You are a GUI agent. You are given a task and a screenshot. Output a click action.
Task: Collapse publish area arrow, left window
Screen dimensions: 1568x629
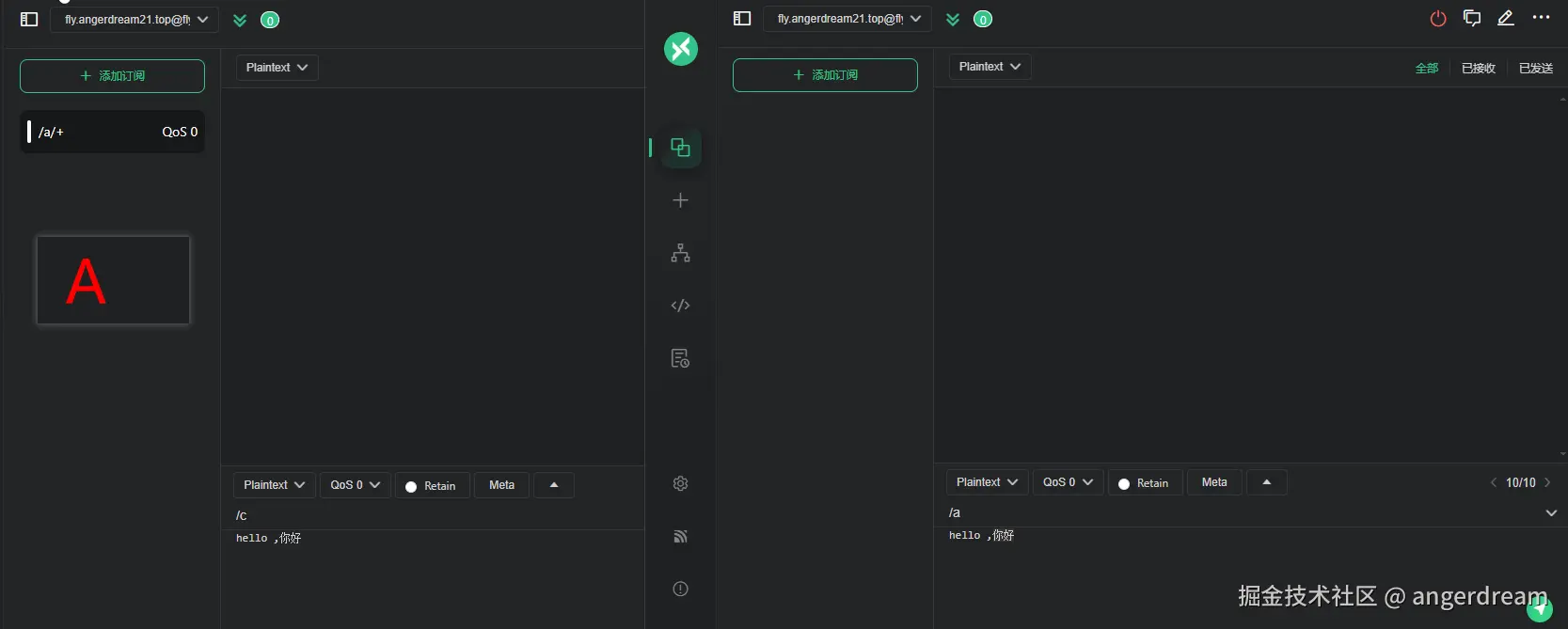point(554,485)
